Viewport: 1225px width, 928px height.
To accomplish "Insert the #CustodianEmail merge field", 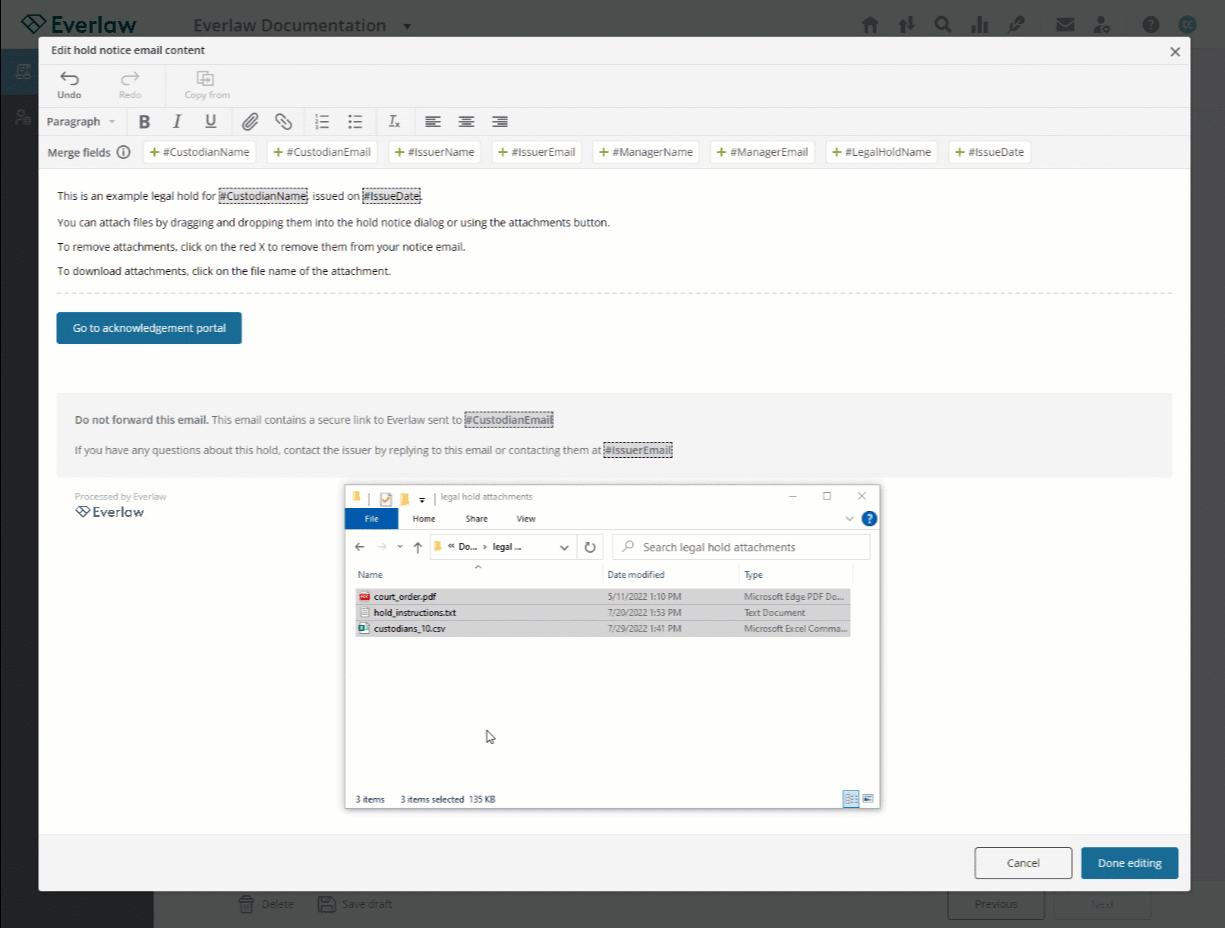I will 321,151.
